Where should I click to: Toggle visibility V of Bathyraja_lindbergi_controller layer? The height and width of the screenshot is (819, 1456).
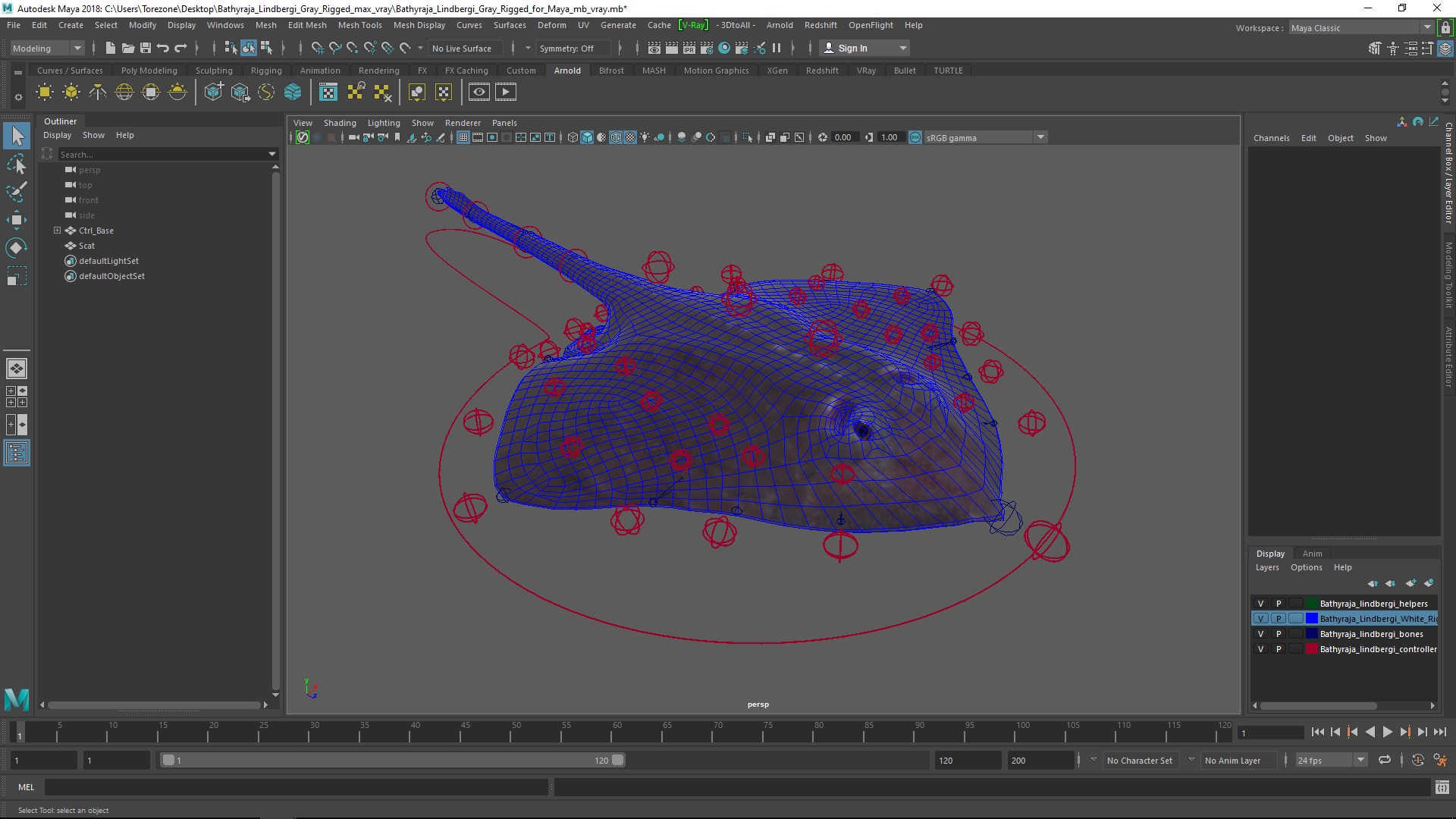click(x=1261, y=649)
